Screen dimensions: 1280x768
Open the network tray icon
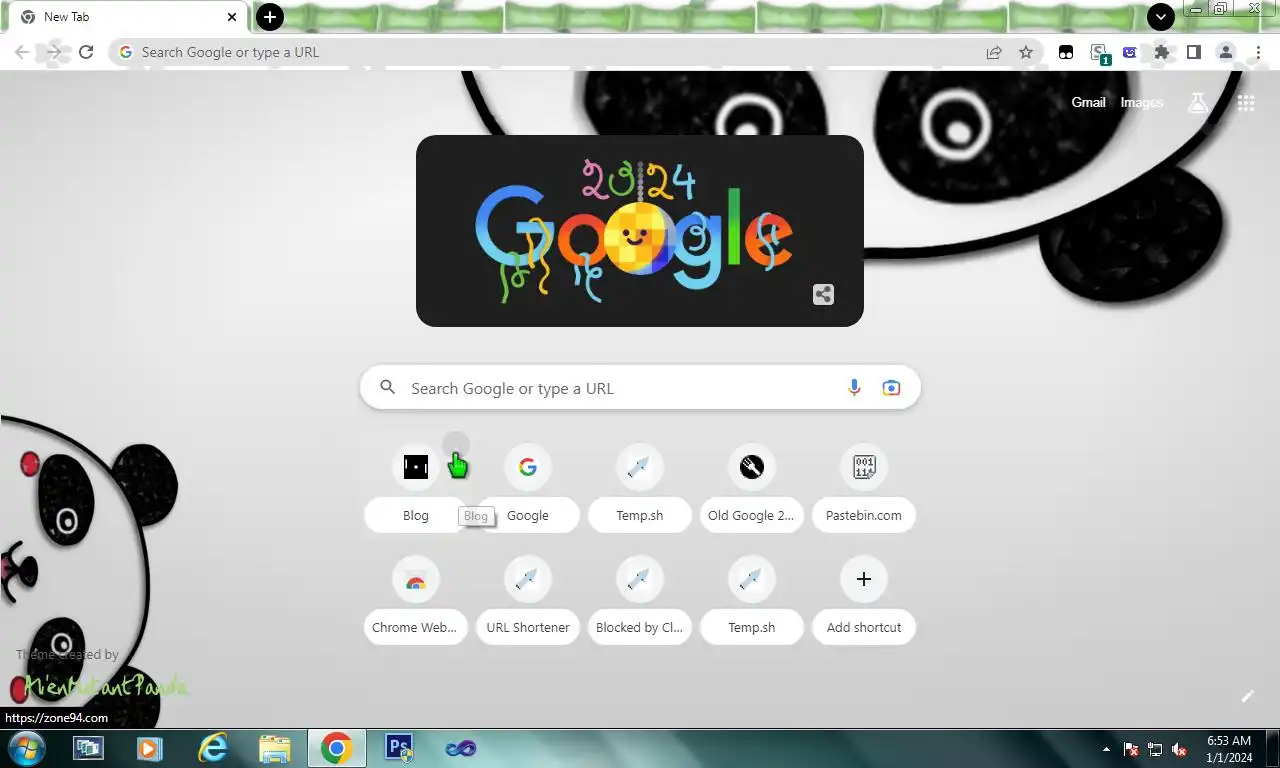[1155, 749]
